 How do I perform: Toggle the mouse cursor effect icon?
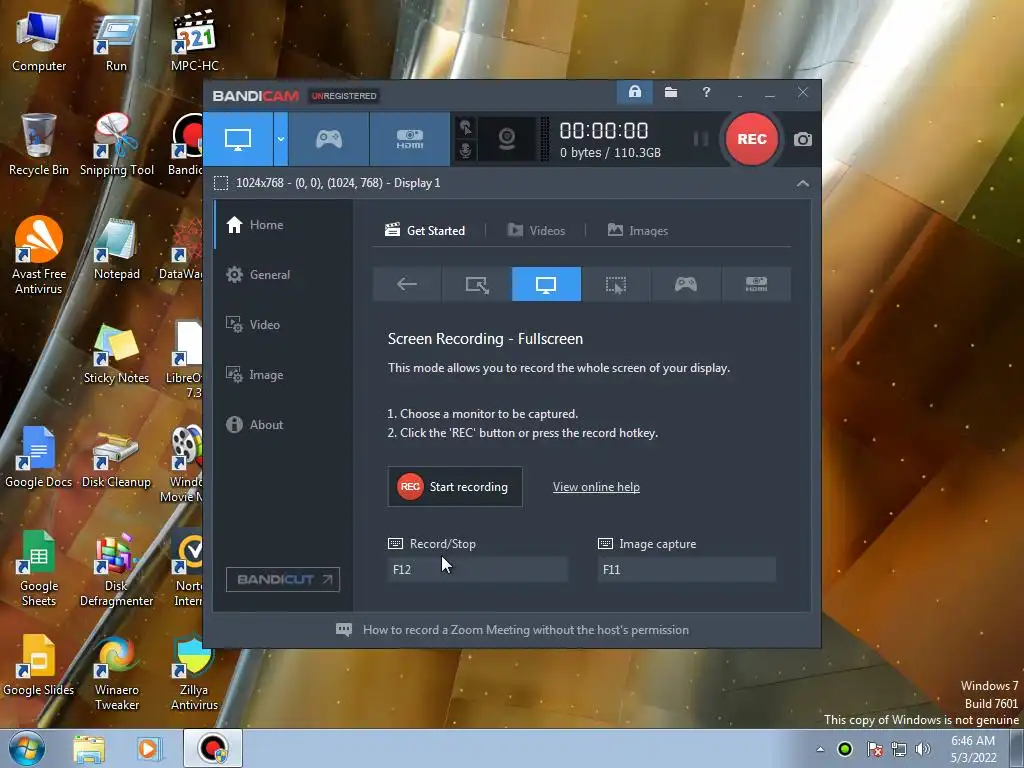[x=465, y=127]
